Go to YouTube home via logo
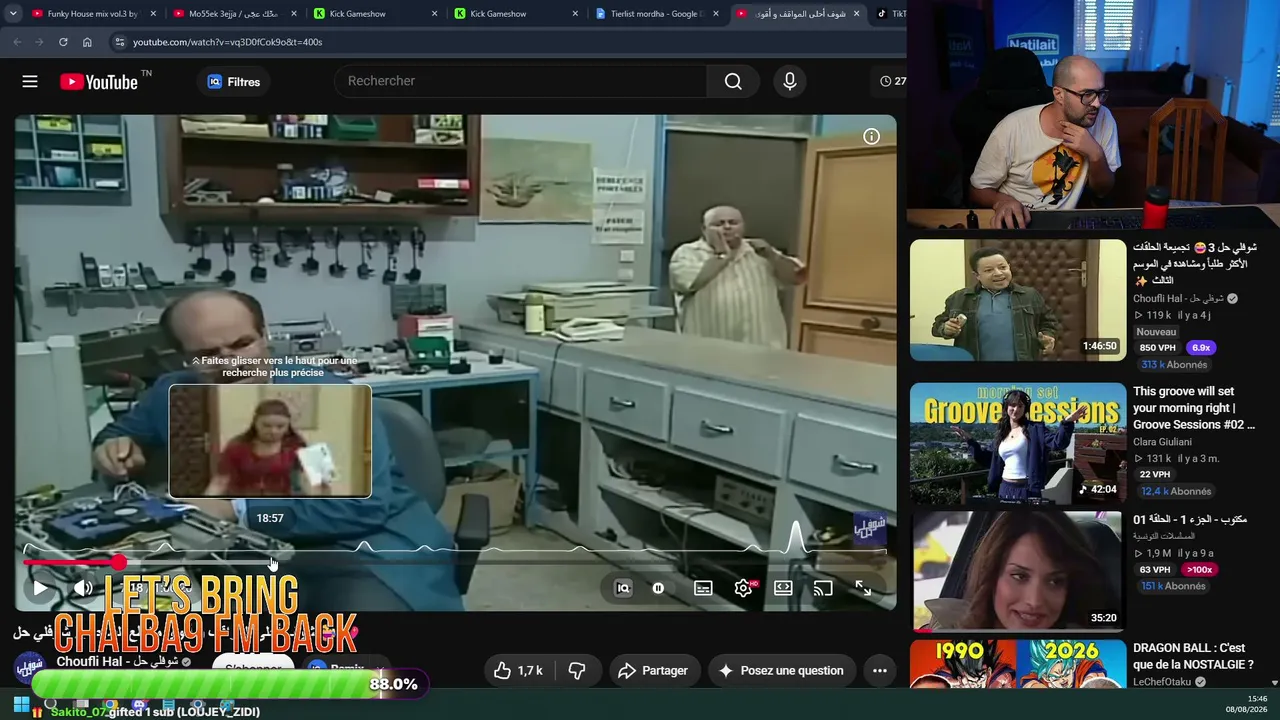Viewport: 1280px width, 720px height. (98, 82)
